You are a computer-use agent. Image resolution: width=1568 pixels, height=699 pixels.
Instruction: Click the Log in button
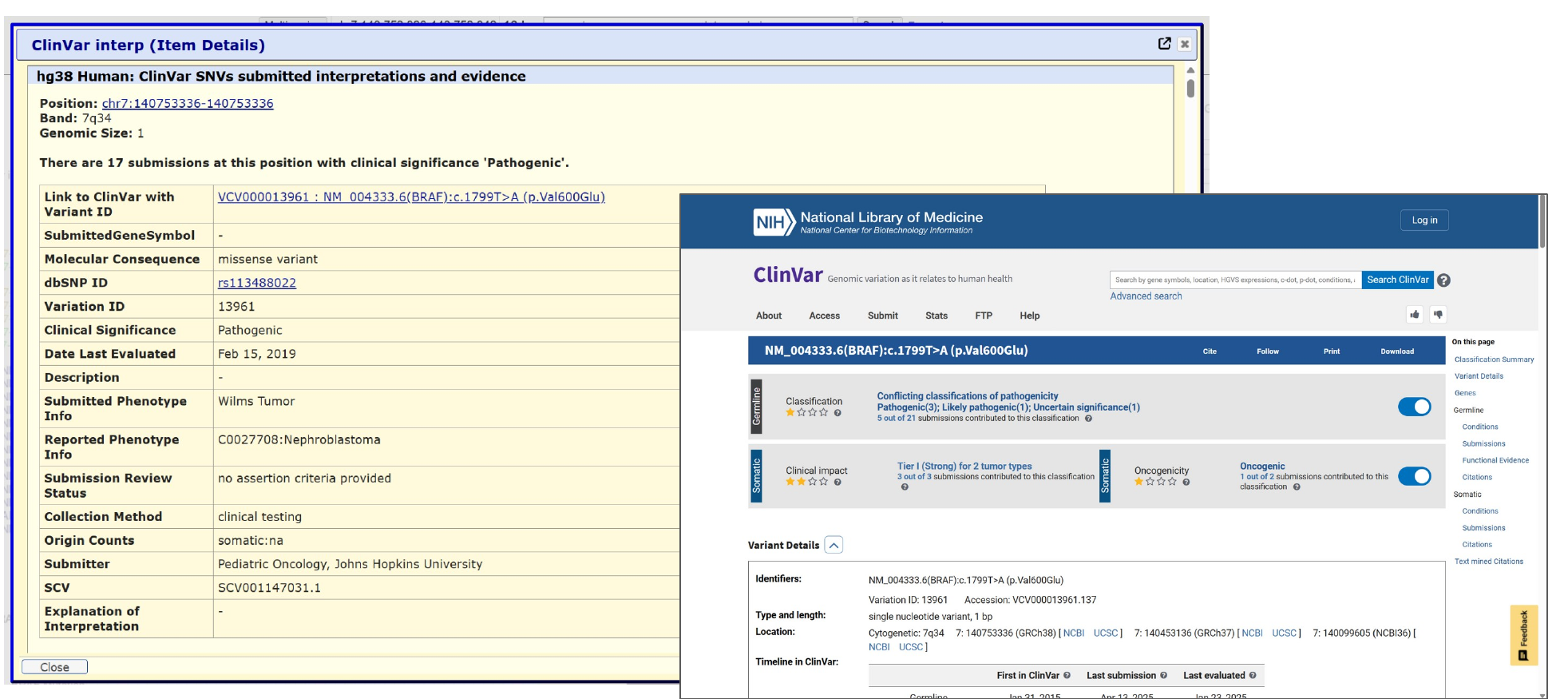tap(1424, 220)
